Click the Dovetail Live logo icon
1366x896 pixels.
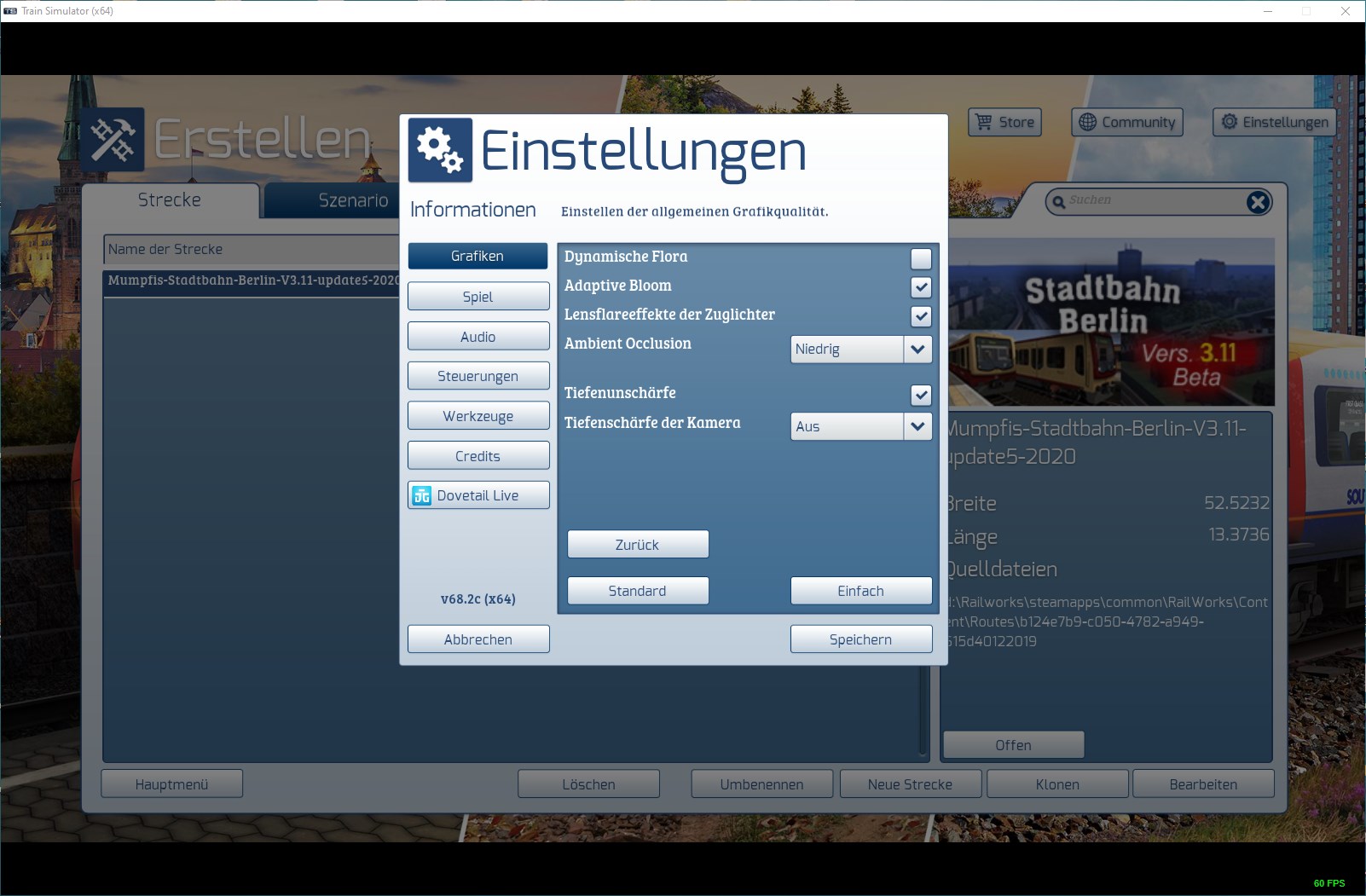(x=422, y=495)
